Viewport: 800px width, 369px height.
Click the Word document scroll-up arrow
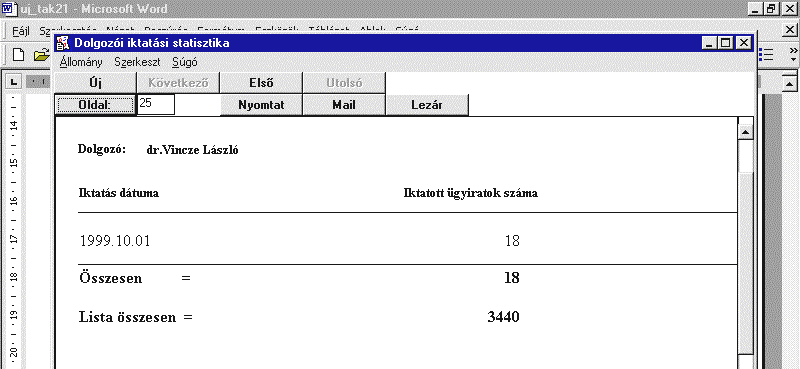pos(789,84)
